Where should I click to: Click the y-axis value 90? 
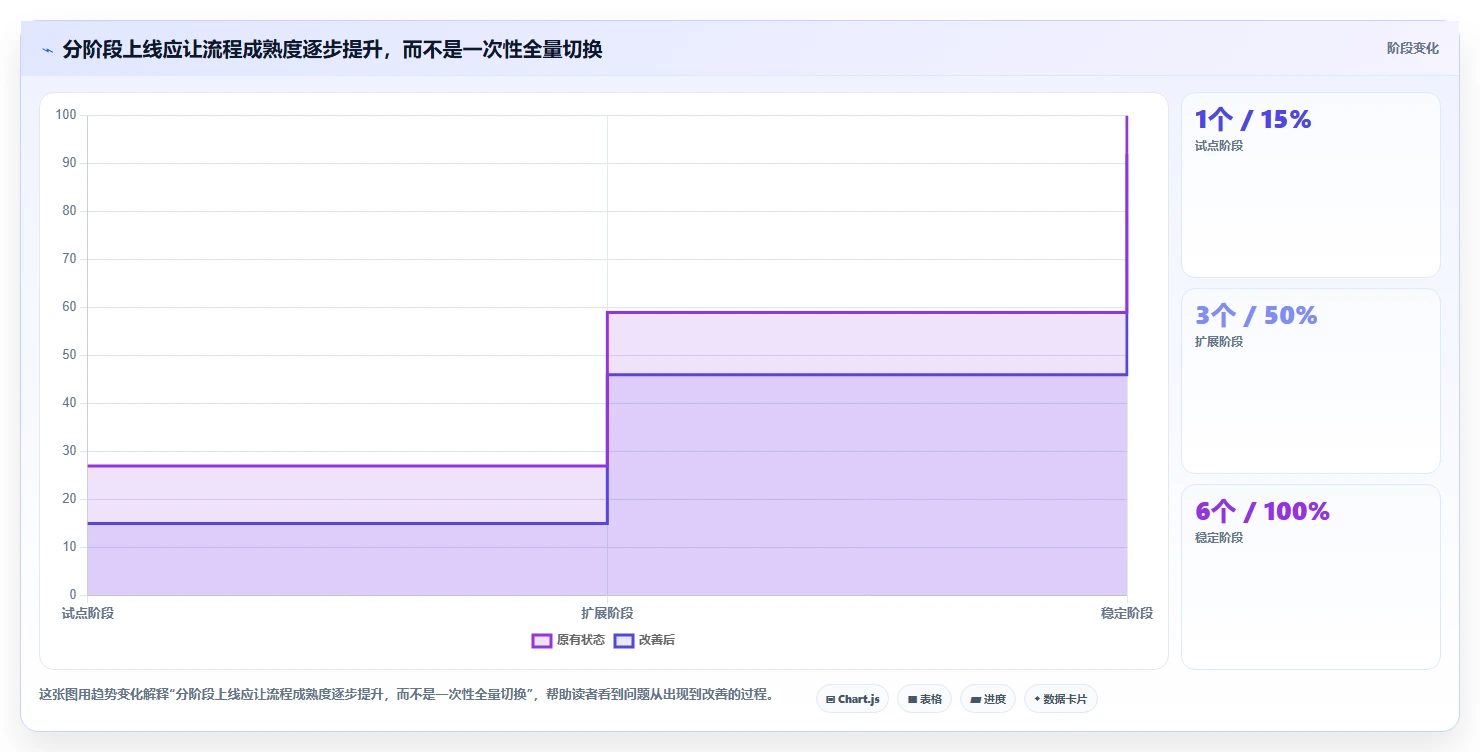click(69, 163)
